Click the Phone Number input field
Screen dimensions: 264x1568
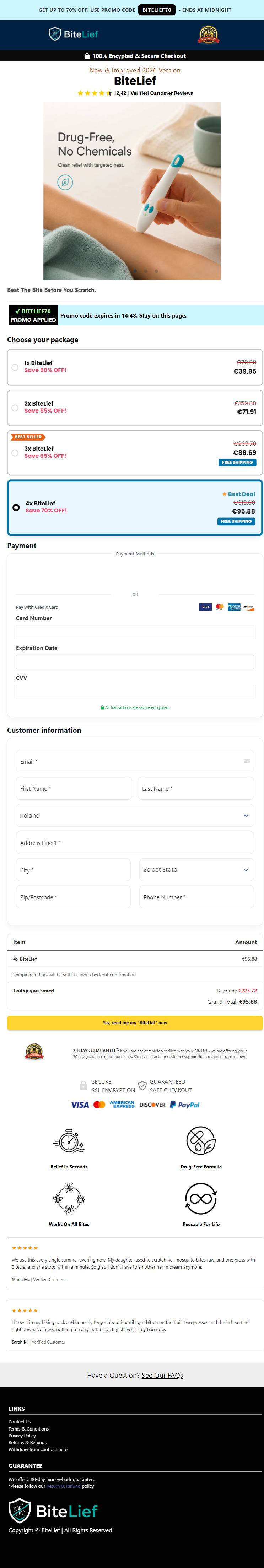[196, 897]
